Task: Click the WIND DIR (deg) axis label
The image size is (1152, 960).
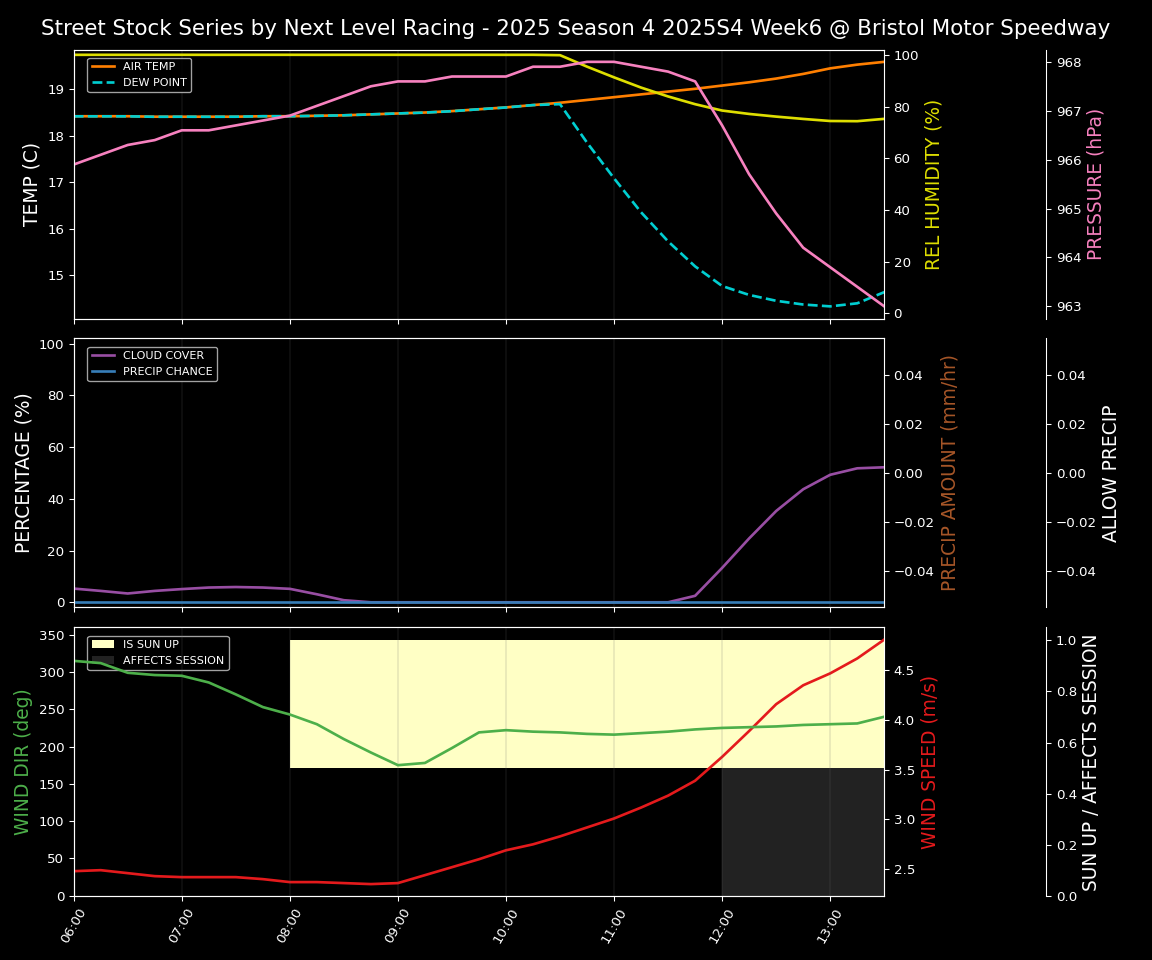Action: tap(22, 762)
